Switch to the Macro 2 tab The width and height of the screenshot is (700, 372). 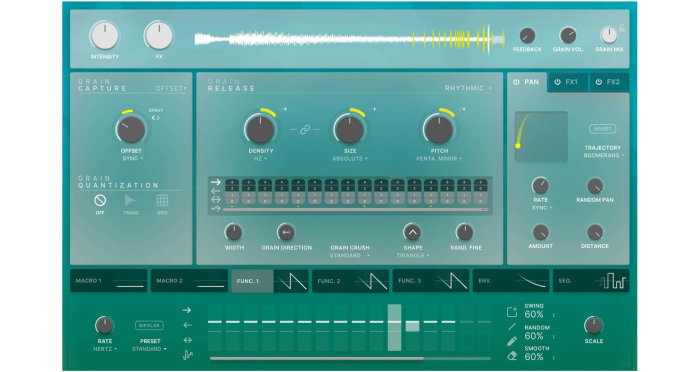(x=189, y=281)
